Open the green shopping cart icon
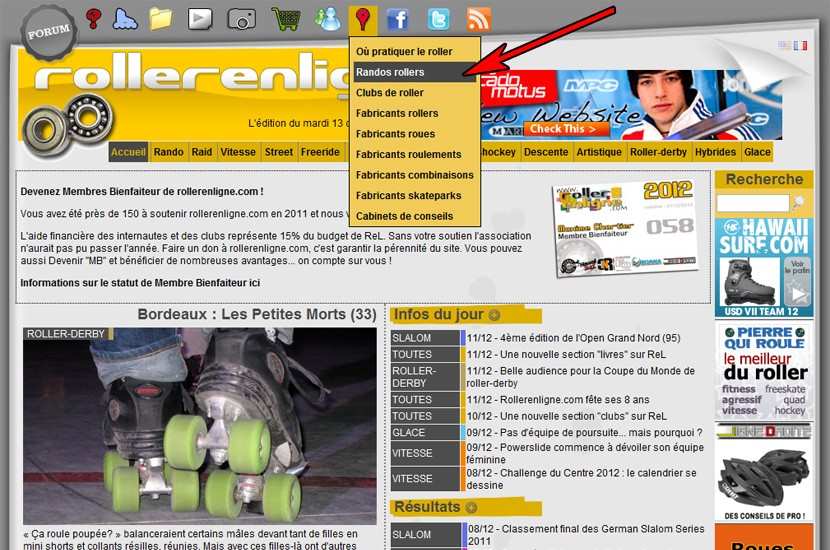830x550 pixels. 285,18
